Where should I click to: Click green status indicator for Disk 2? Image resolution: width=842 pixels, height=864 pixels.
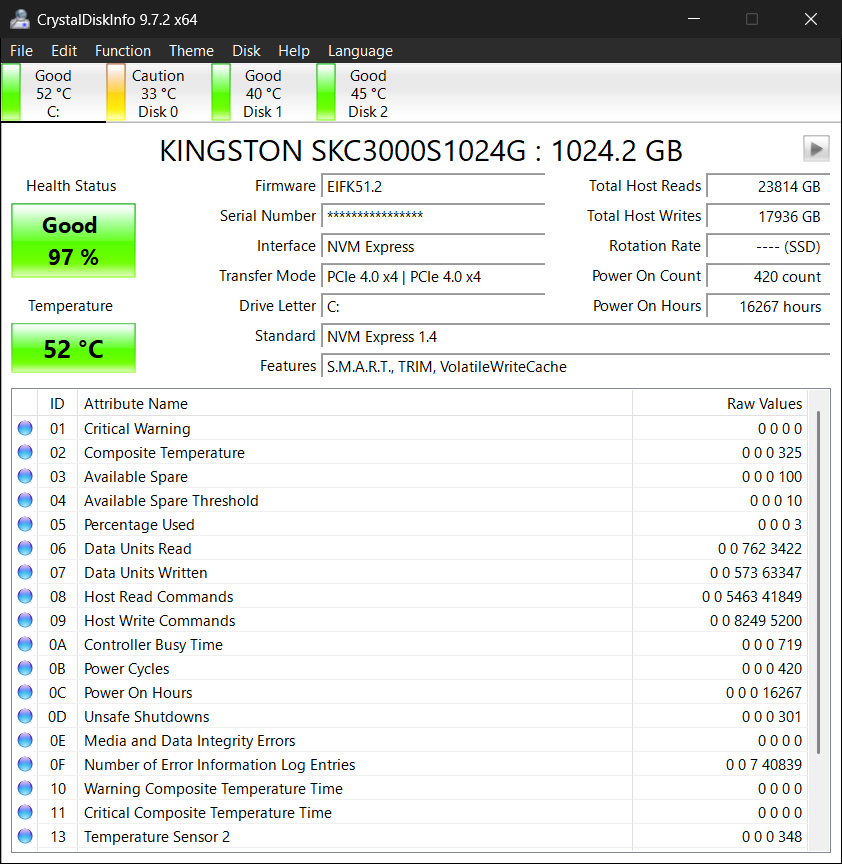(x=326, y=92)
